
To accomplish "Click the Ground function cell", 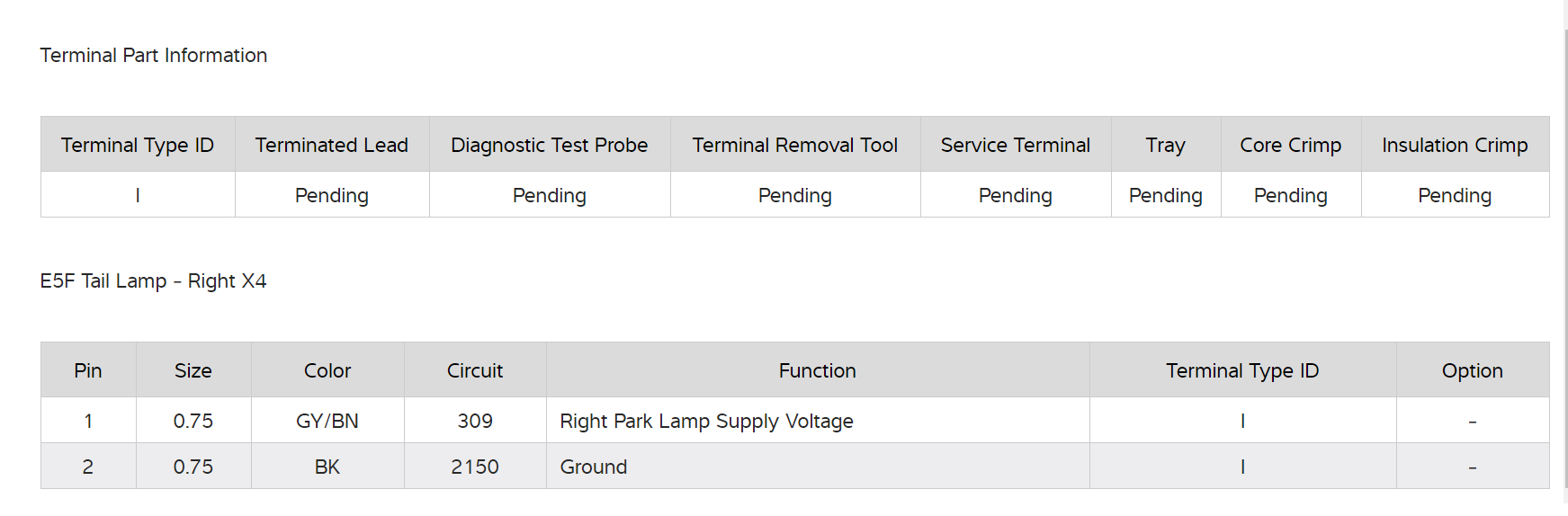I will click(x=594, y=467).
